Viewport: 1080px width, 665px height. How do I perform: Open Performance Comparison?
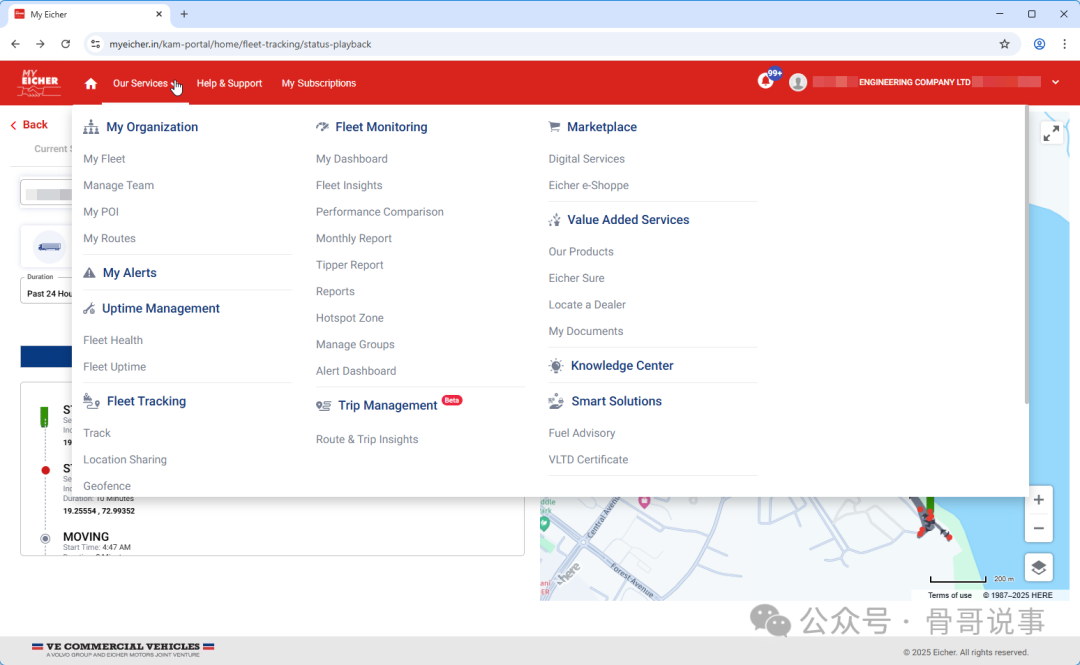click(x=380, y=212)
